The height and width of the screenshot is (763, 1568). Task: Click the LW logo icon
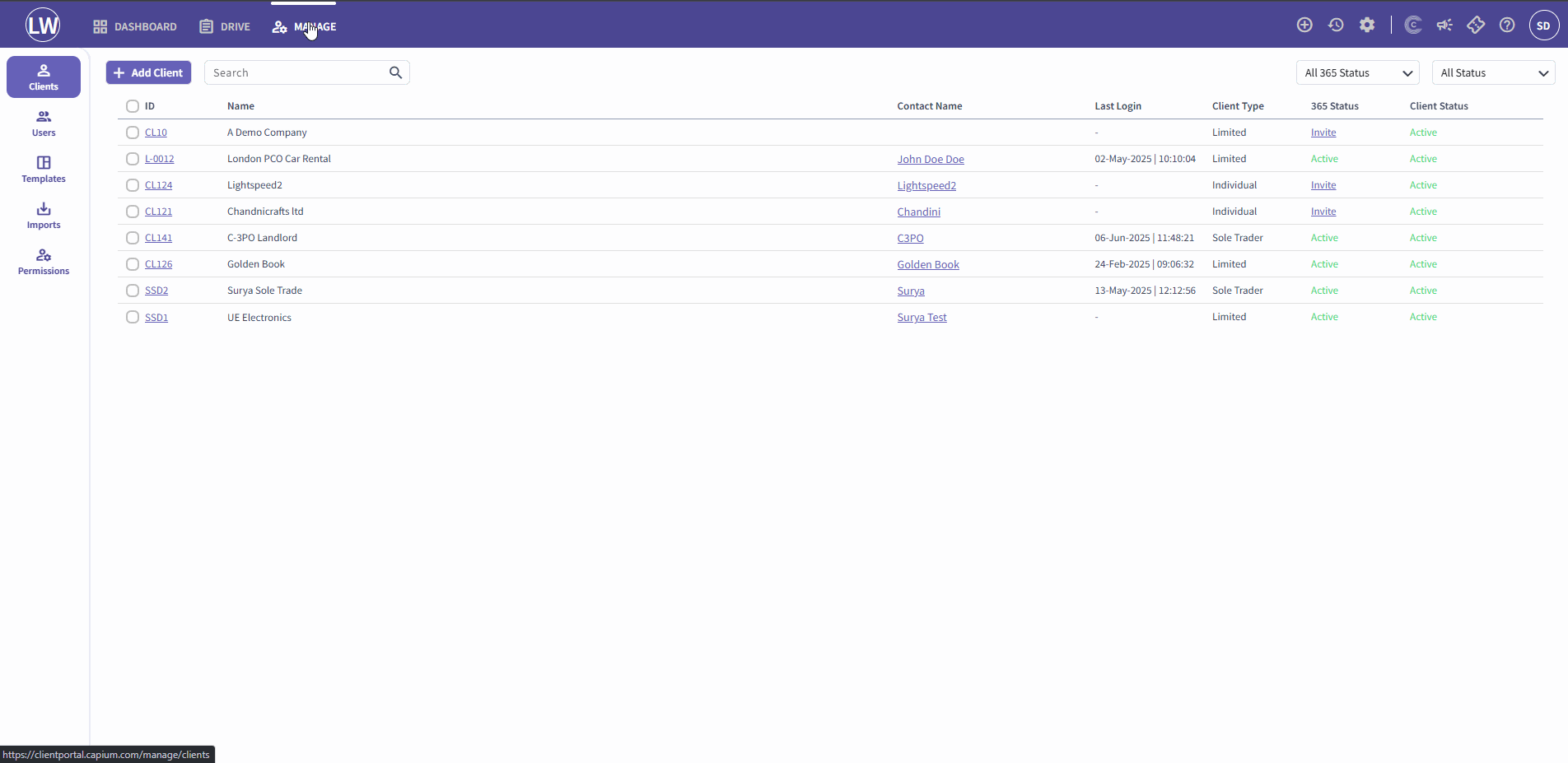(x=43, y=25)
